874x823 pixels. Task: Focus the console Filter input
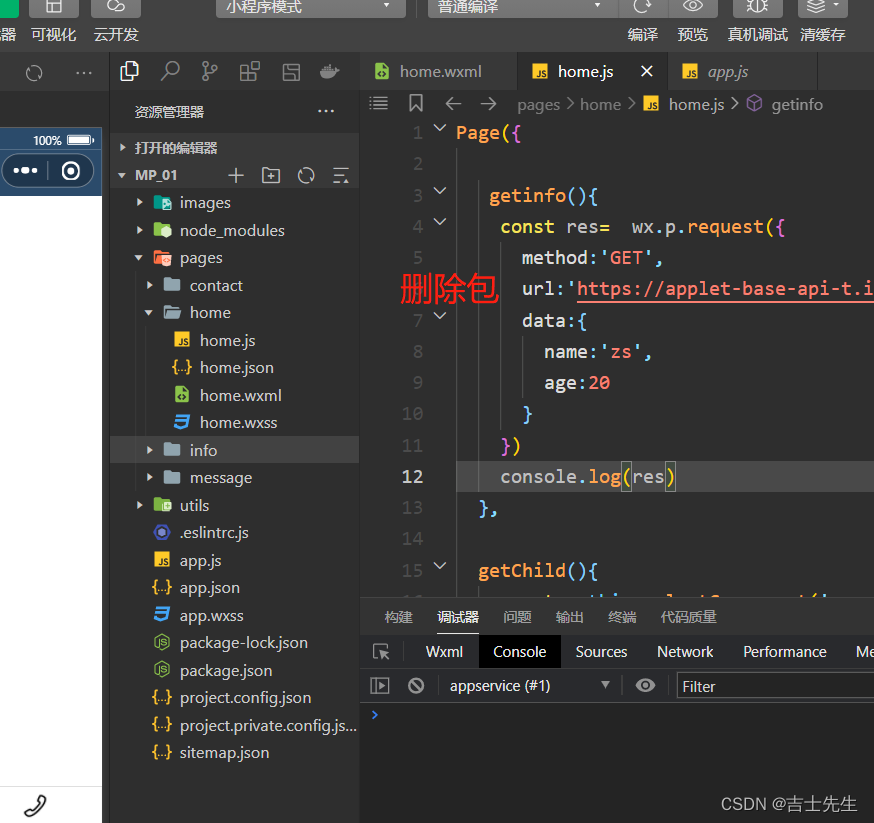click(x=775, y=686)
